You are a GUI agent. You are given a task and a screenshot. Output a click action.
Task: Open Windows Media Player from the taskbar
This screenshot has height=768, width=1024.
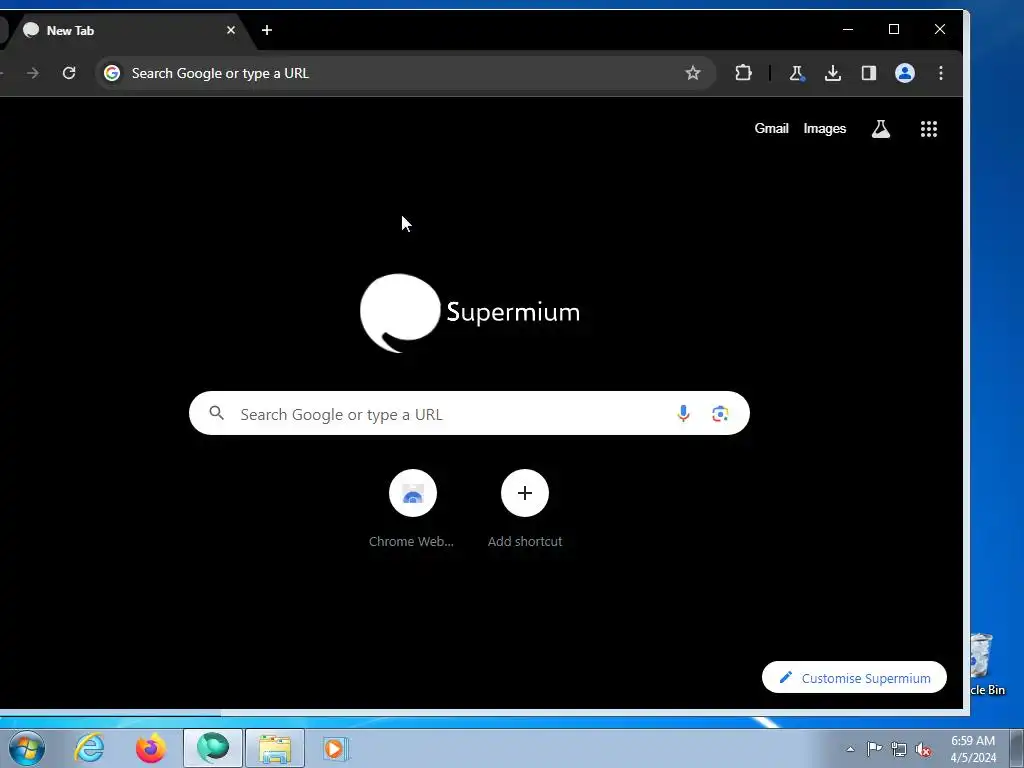336,748
